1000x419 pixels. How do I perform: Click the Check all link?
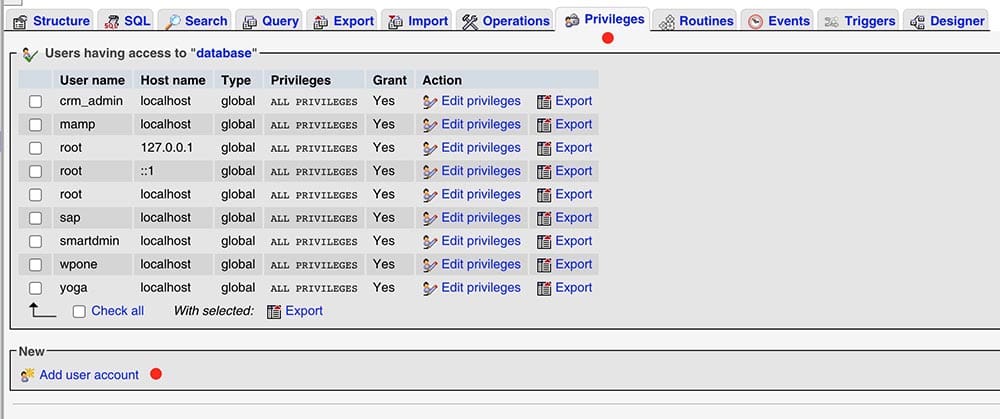point(117,311)
